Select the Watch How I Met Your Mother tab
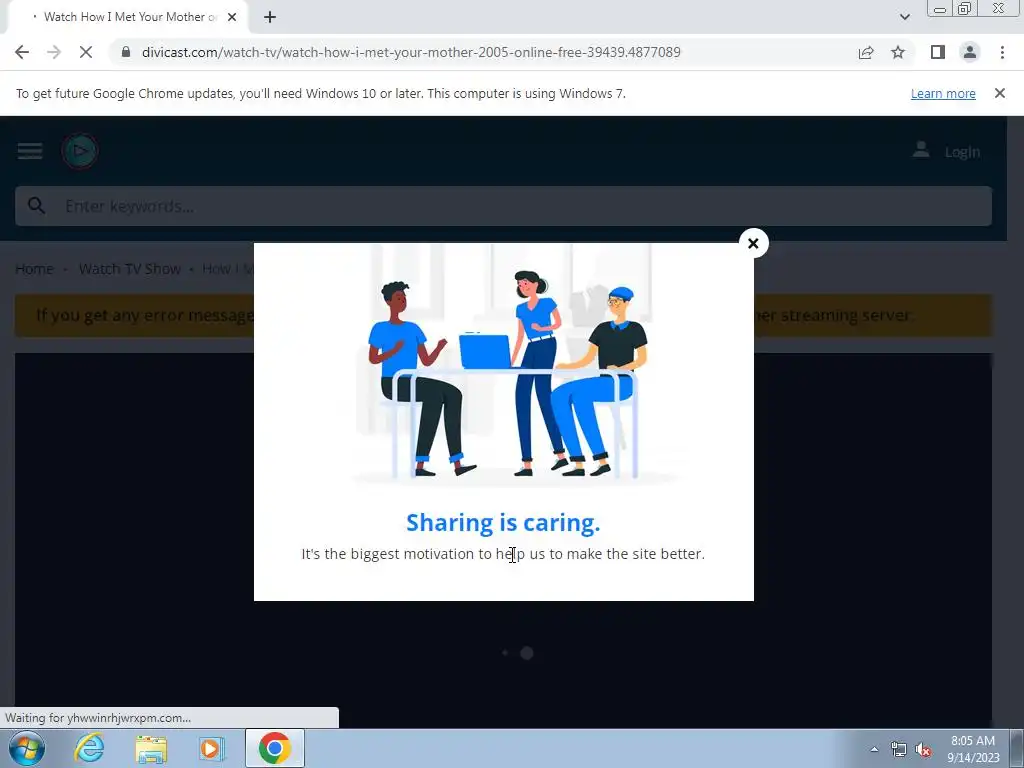 pyautogui.click(x=127, y=17)
